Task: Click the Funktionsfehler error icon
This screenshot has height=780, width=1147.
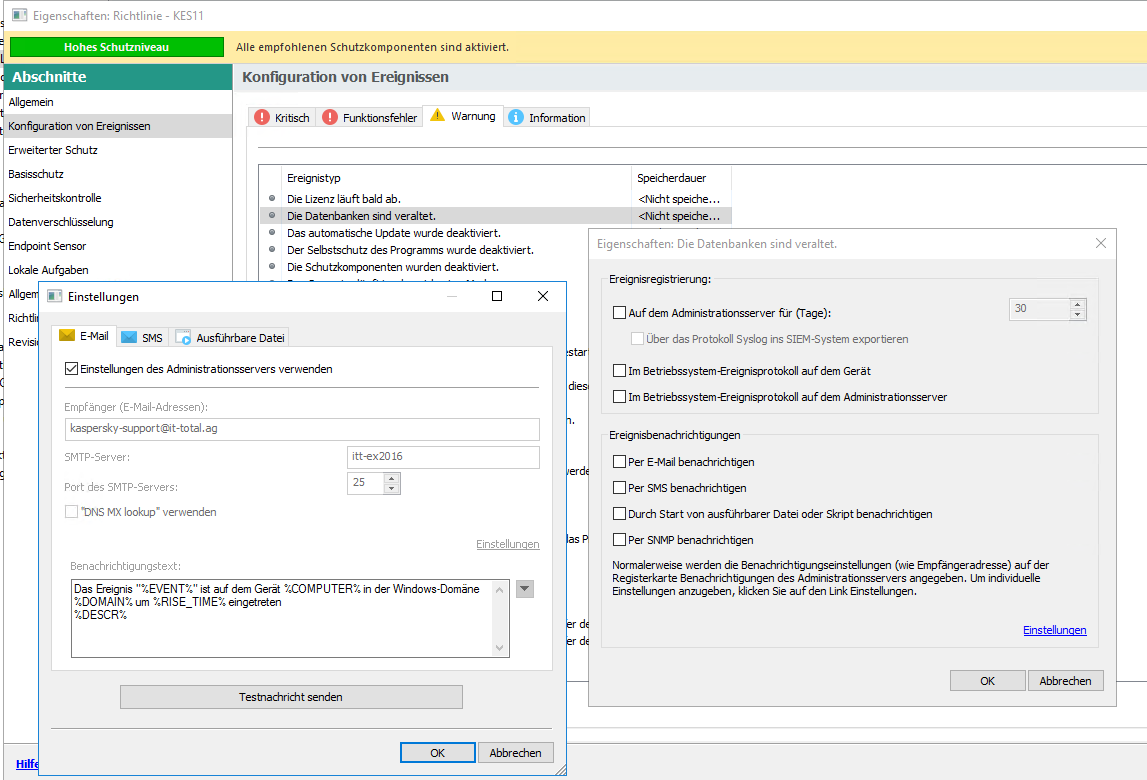Action: 330,118
